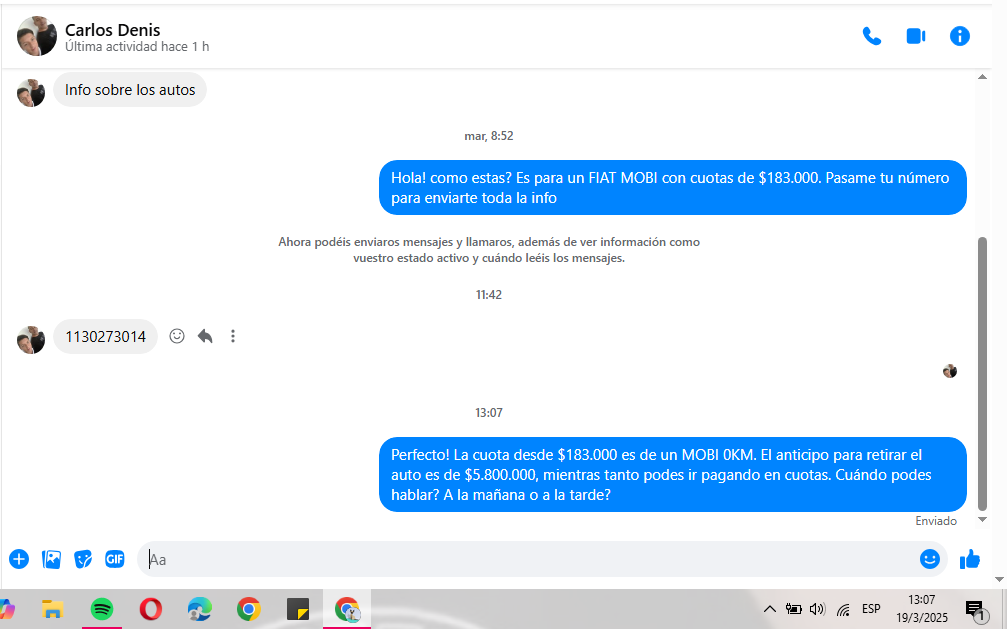Open emoji picker in message box
Viewport: 1007px width, 629px height.
coord(929,559)
